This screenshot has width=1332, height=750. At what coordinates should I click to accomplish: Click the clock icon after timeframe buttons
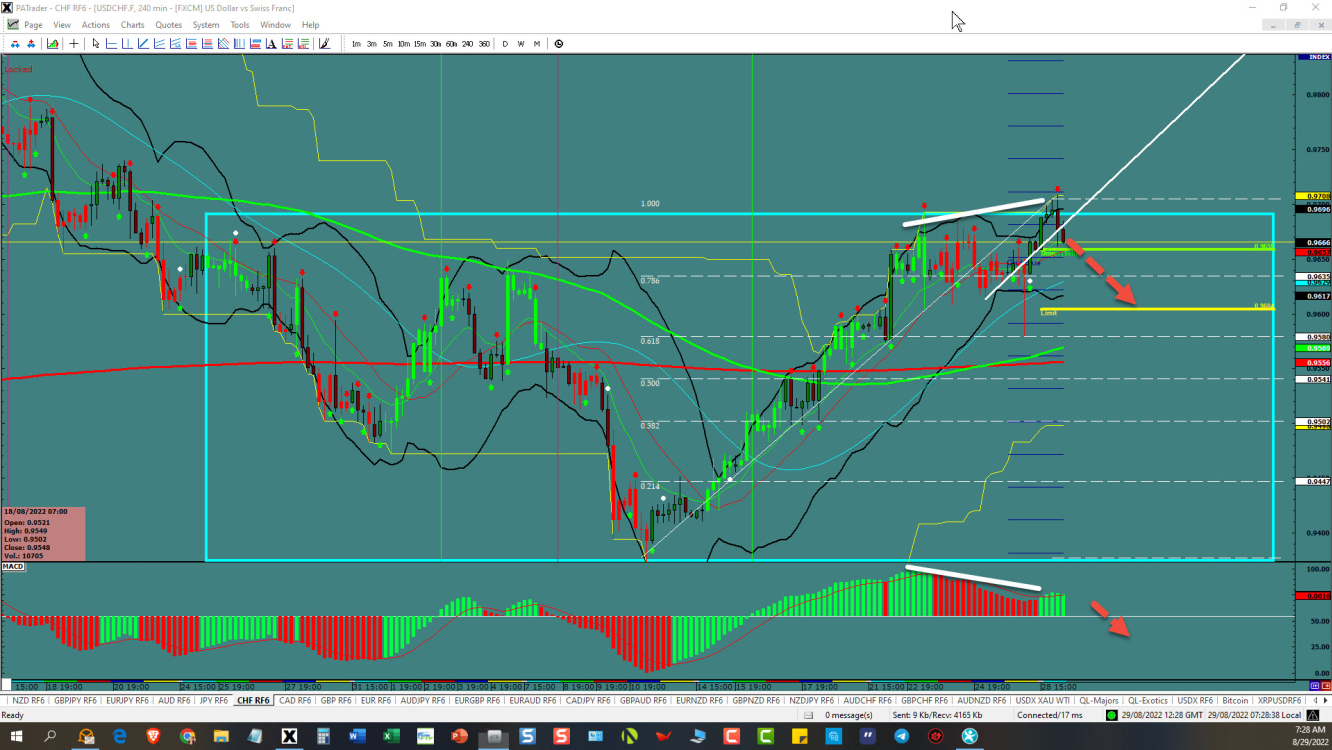(x=558, y=43)
